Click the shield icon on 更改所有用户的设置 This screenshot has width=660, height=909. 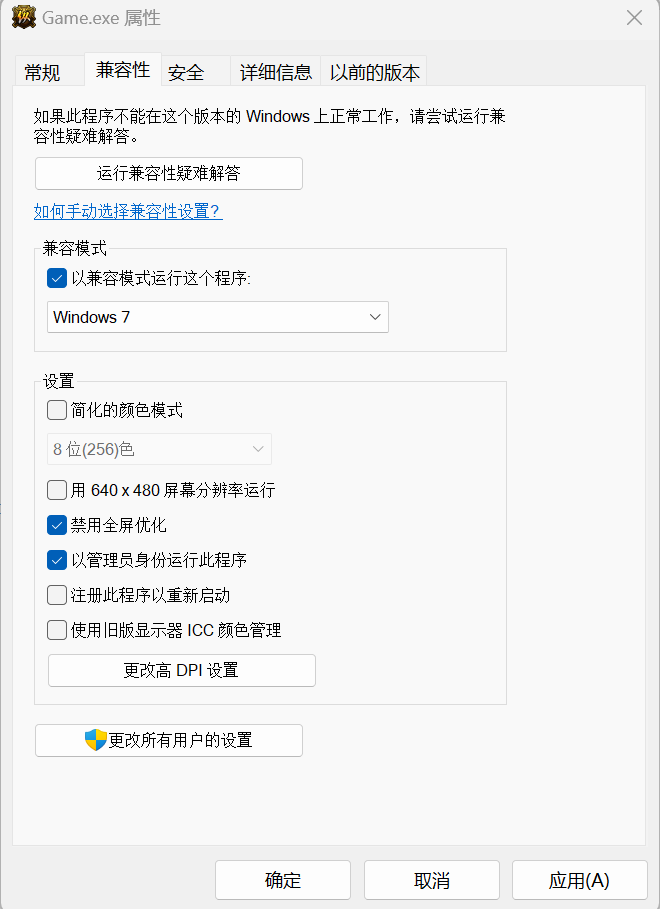96,740
